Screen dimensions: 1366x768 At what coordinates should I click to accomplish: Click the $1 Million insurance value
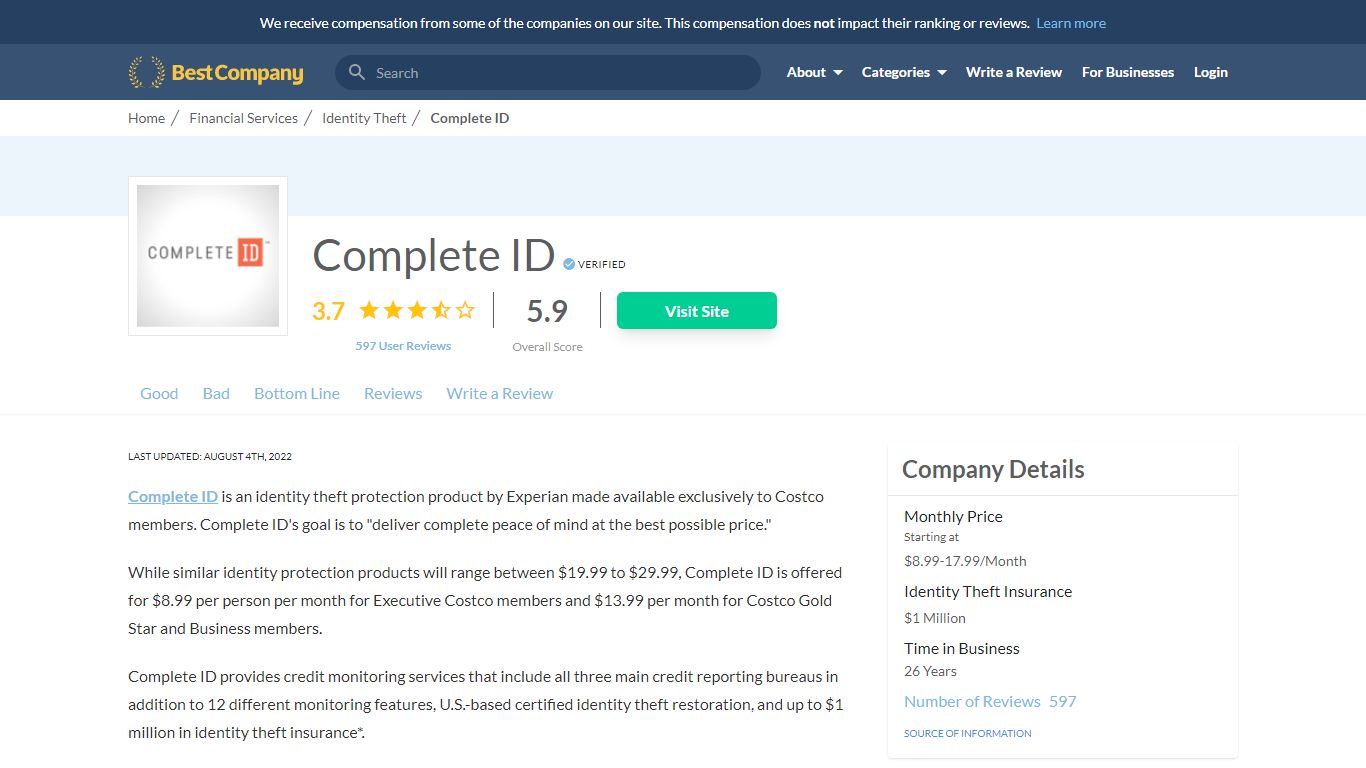[x=935, y=618]
